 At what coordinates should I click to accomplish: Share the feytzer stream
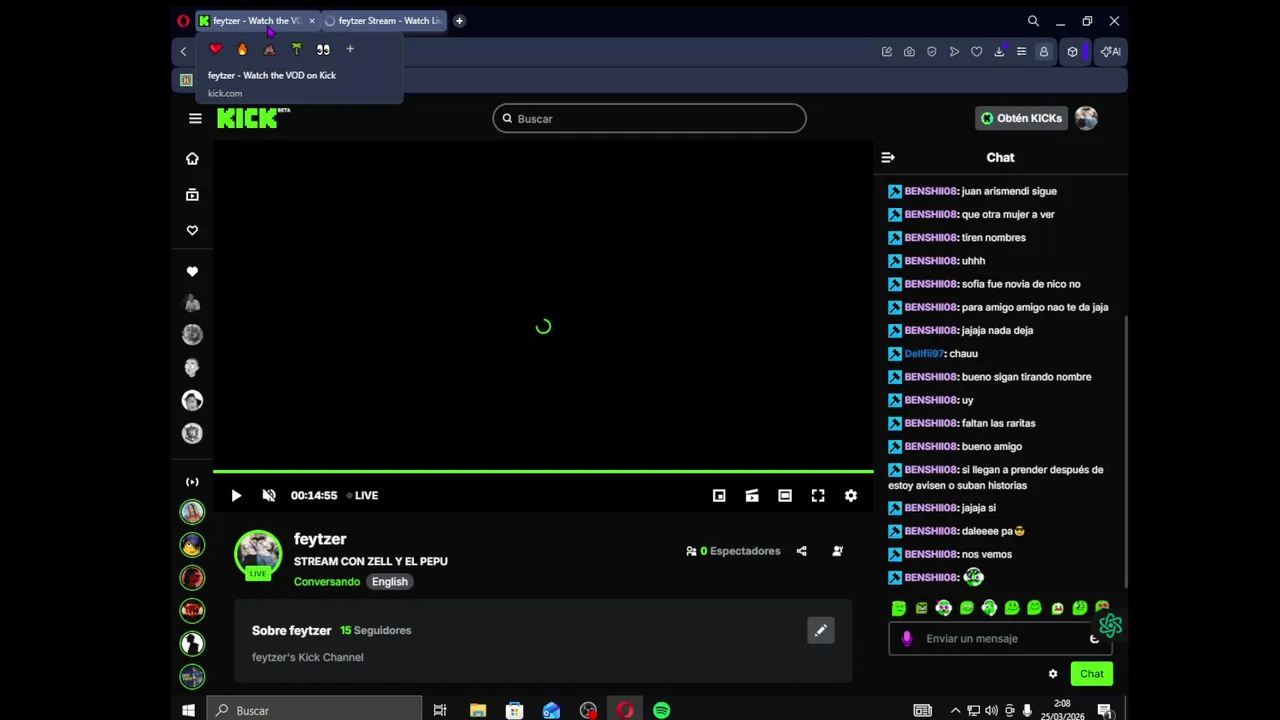coord(801,551)
